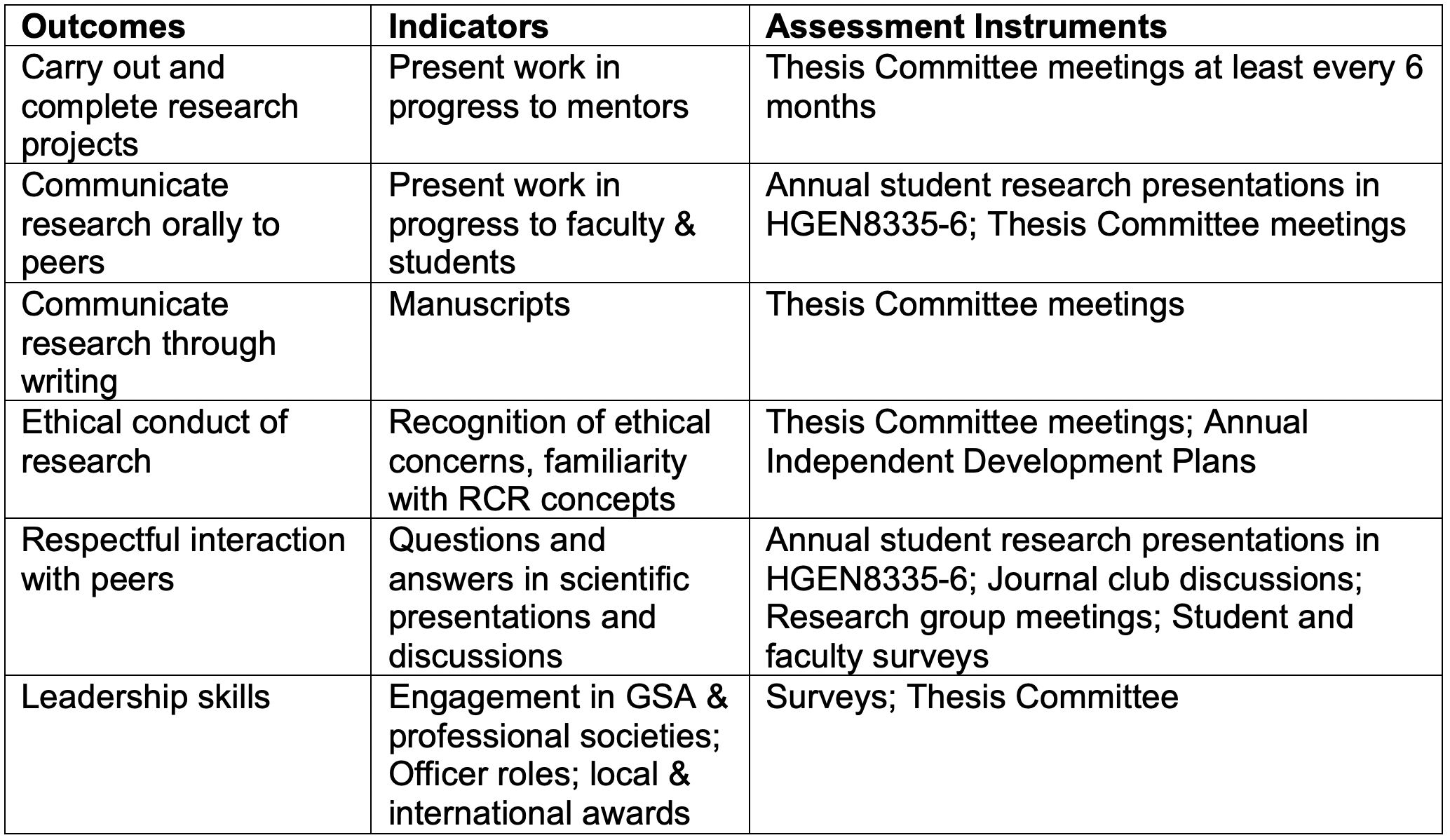The image size is (1450, 840).
Task: Click the cell reading only 'Thesis Committee meetings'
Action: (1096, 342)
